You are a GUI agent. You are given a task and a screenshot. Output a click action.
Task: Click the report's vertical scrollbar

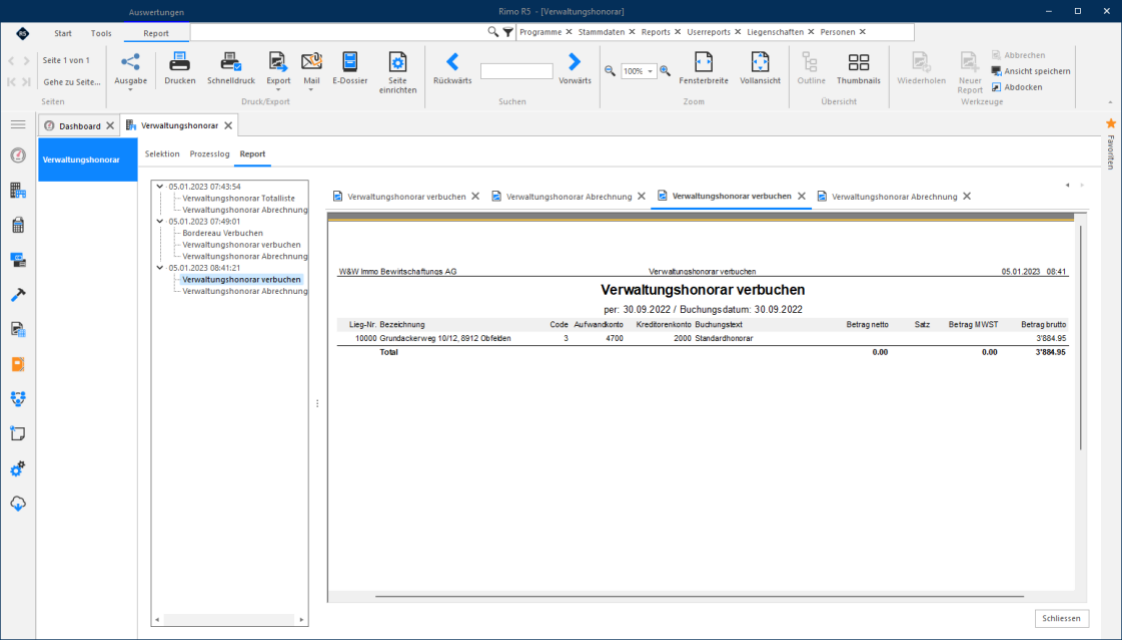coord(1080,338)
